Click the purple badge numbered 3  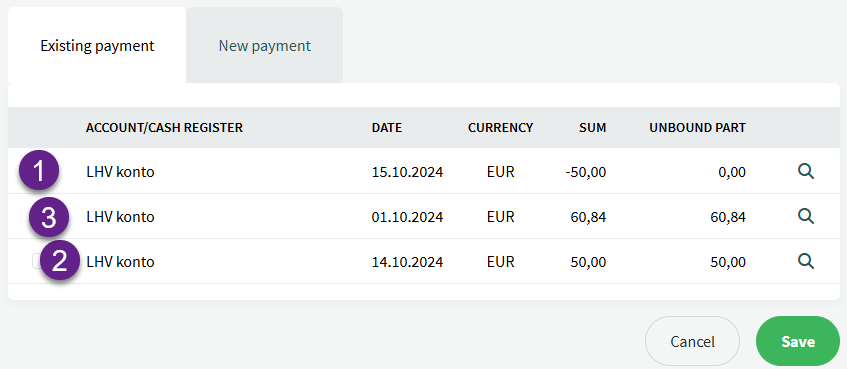coord(49,218)
